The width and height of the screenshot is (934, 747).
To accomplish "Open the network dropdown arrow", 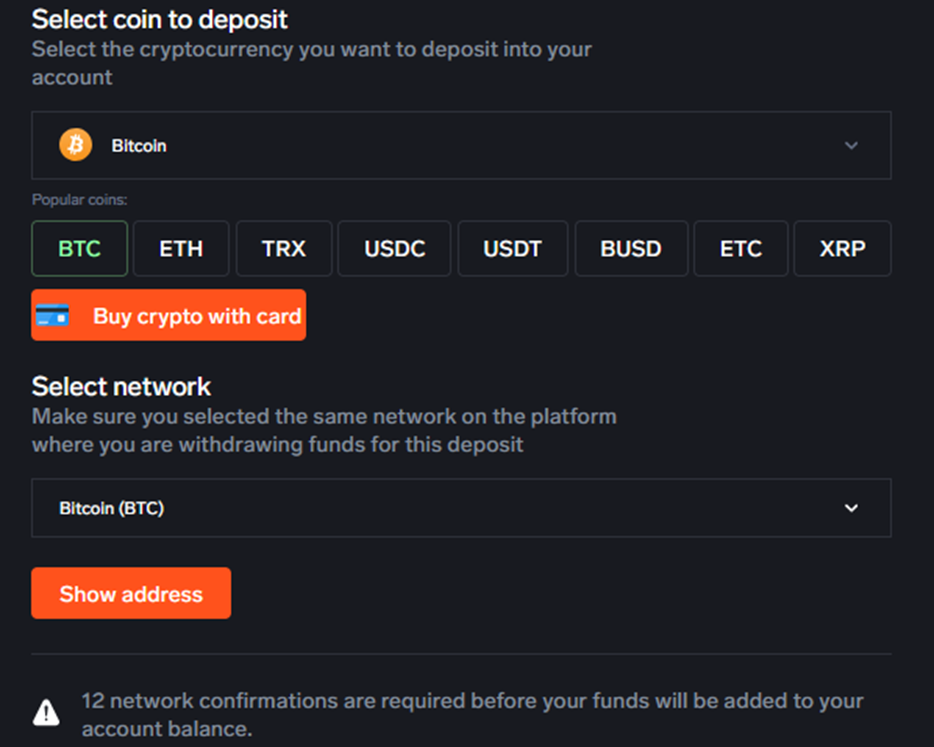I will 851,508.
